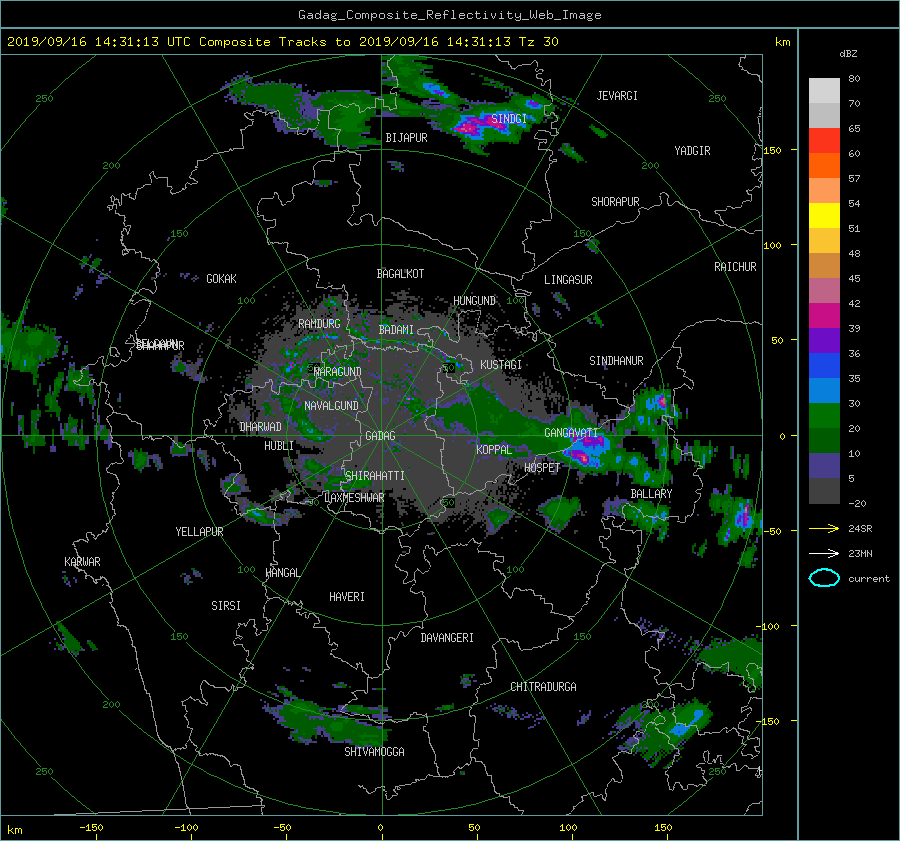The width and height of the screenshot is (900, 841).
Task: Click the red 60 dBZ color swatch
Action: point(824,140)
